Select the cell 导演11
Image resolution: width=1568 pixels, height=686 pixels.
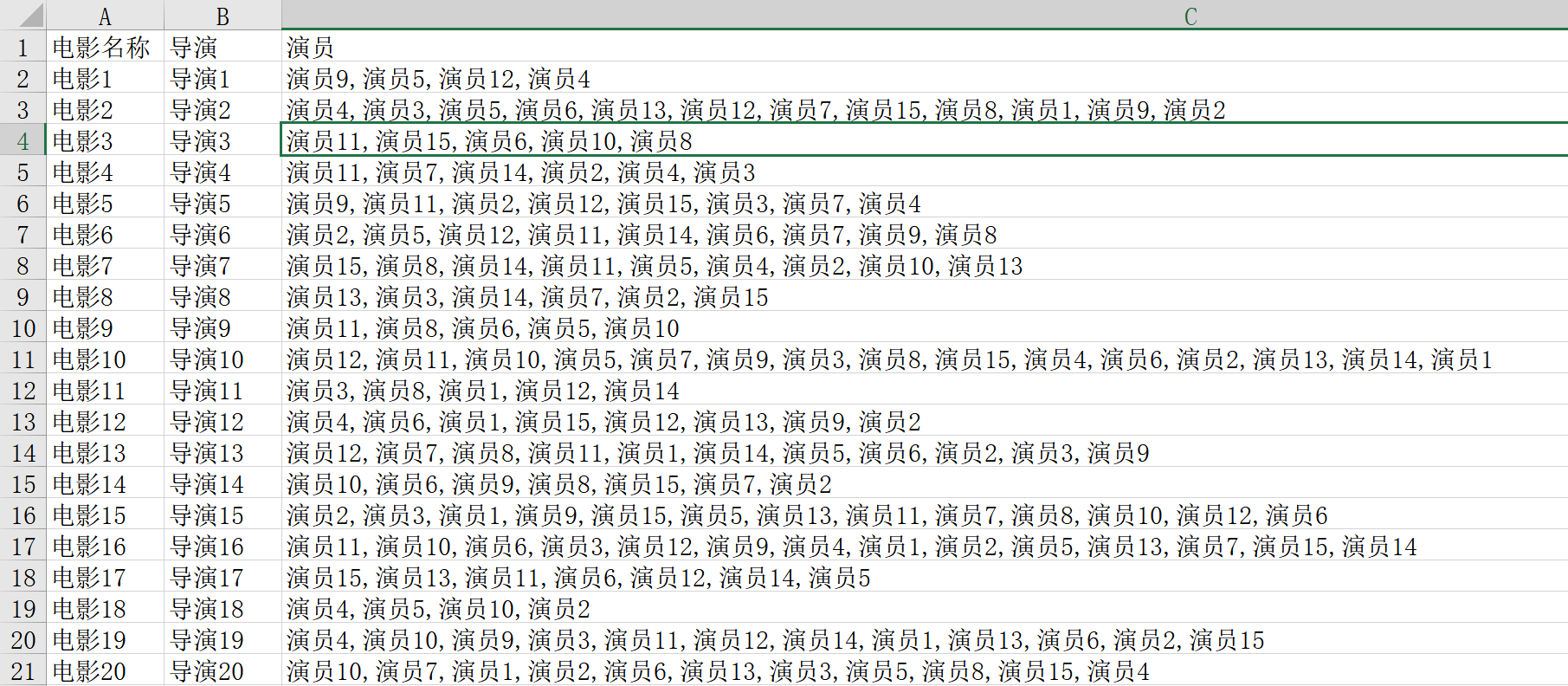coord(223,390)
